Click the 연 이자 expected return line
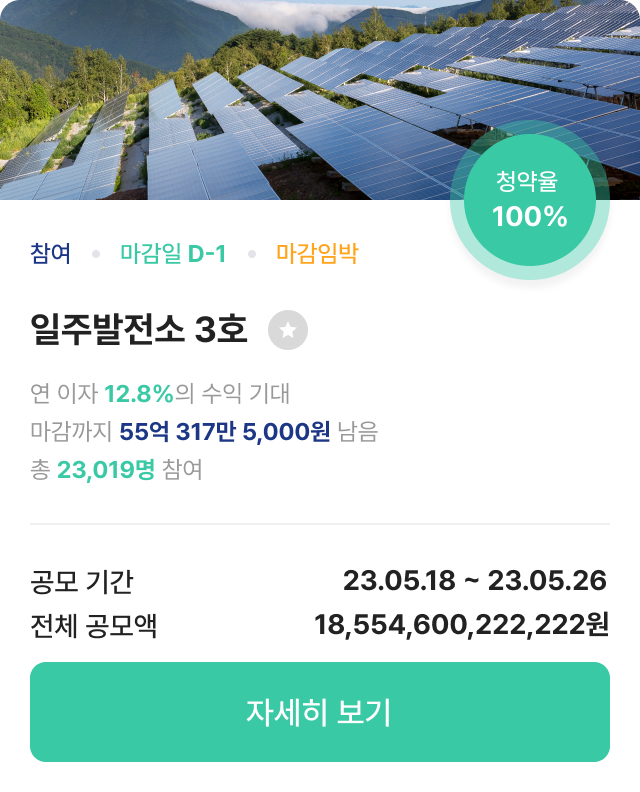The image size is (640, 792). [x=160, y=393]
